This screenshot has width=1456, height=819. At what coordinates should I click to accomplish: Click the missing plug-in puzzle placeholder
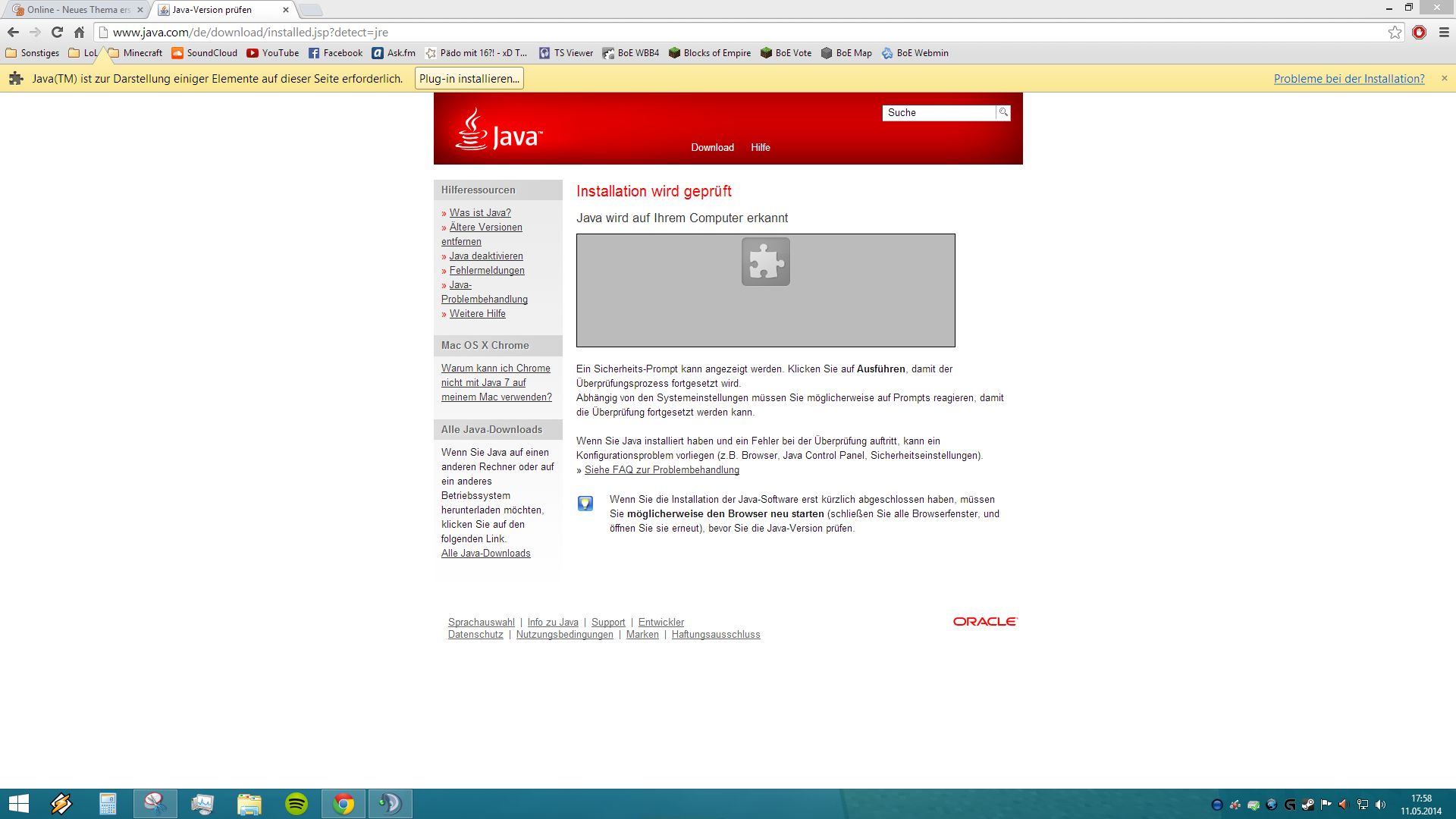click(x=766, y=262)
